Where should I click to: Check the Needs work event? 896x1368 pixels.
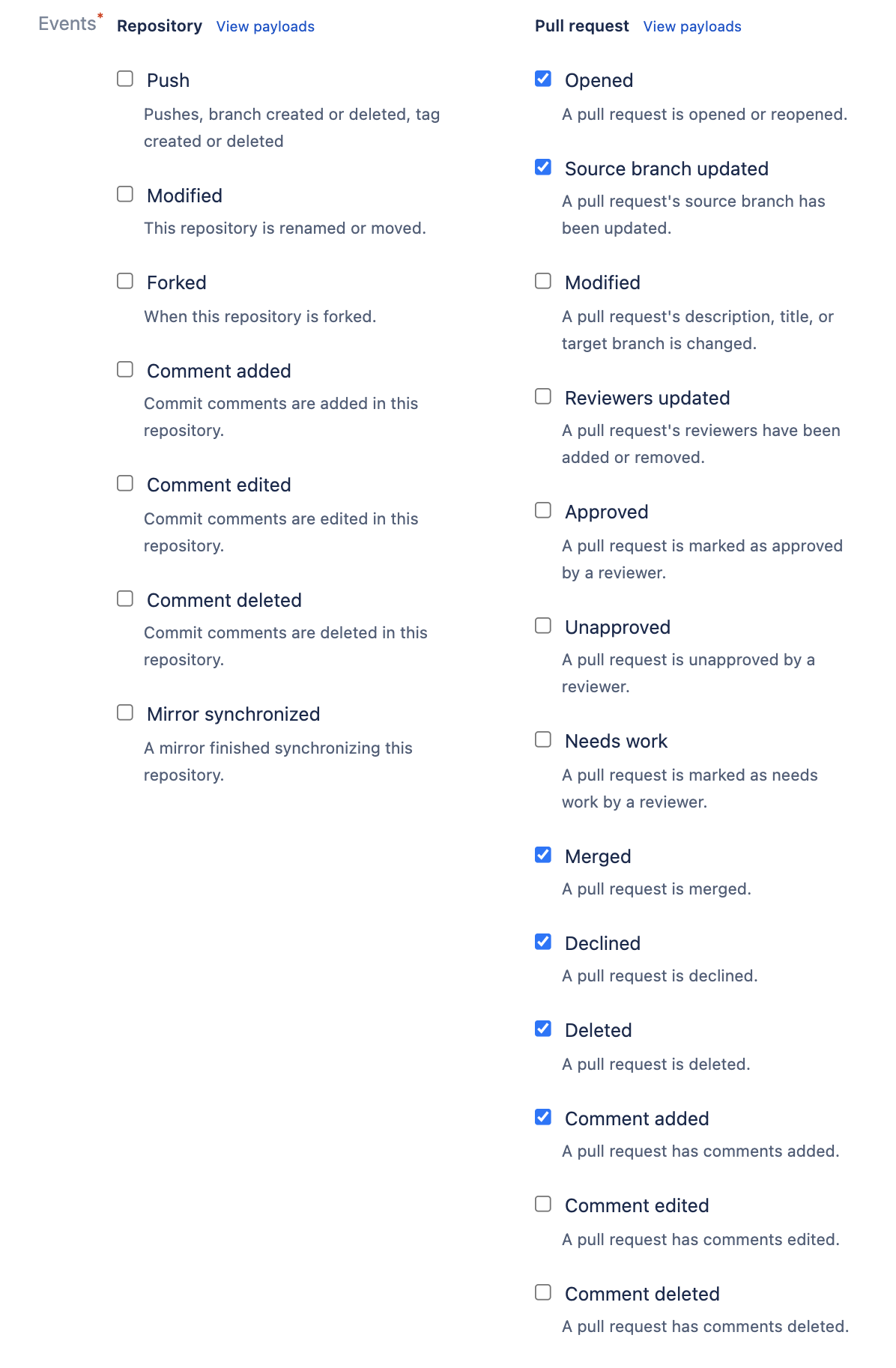[542, 738]
